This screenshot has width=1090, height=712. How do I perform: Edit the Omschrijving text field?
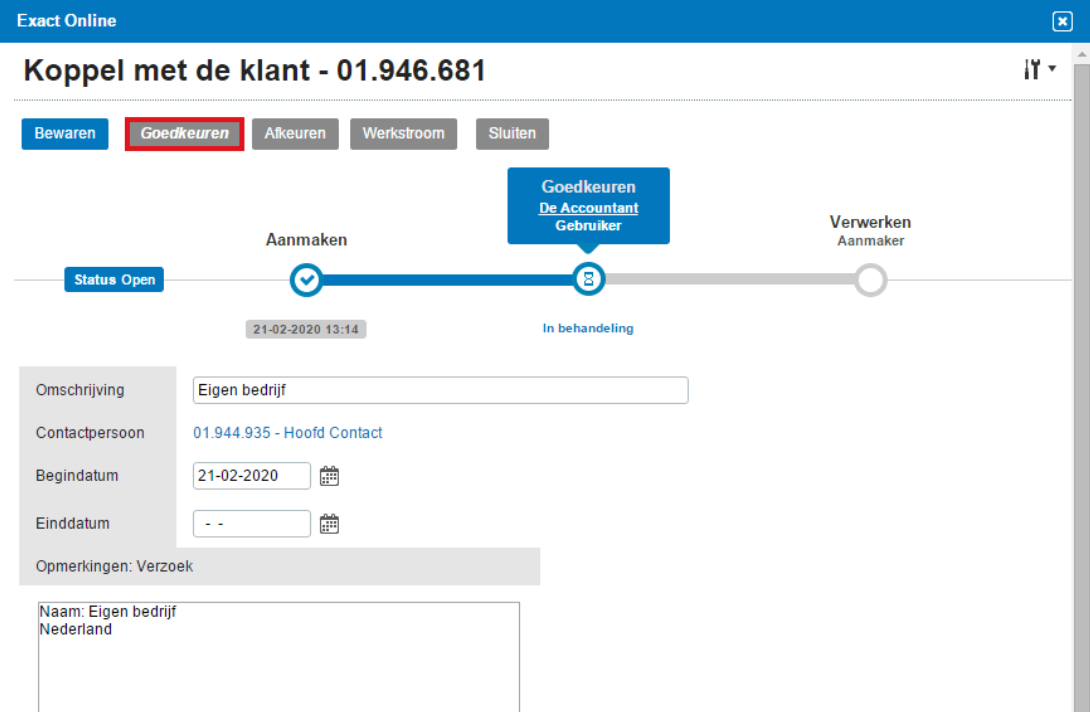tap(440, 390)
